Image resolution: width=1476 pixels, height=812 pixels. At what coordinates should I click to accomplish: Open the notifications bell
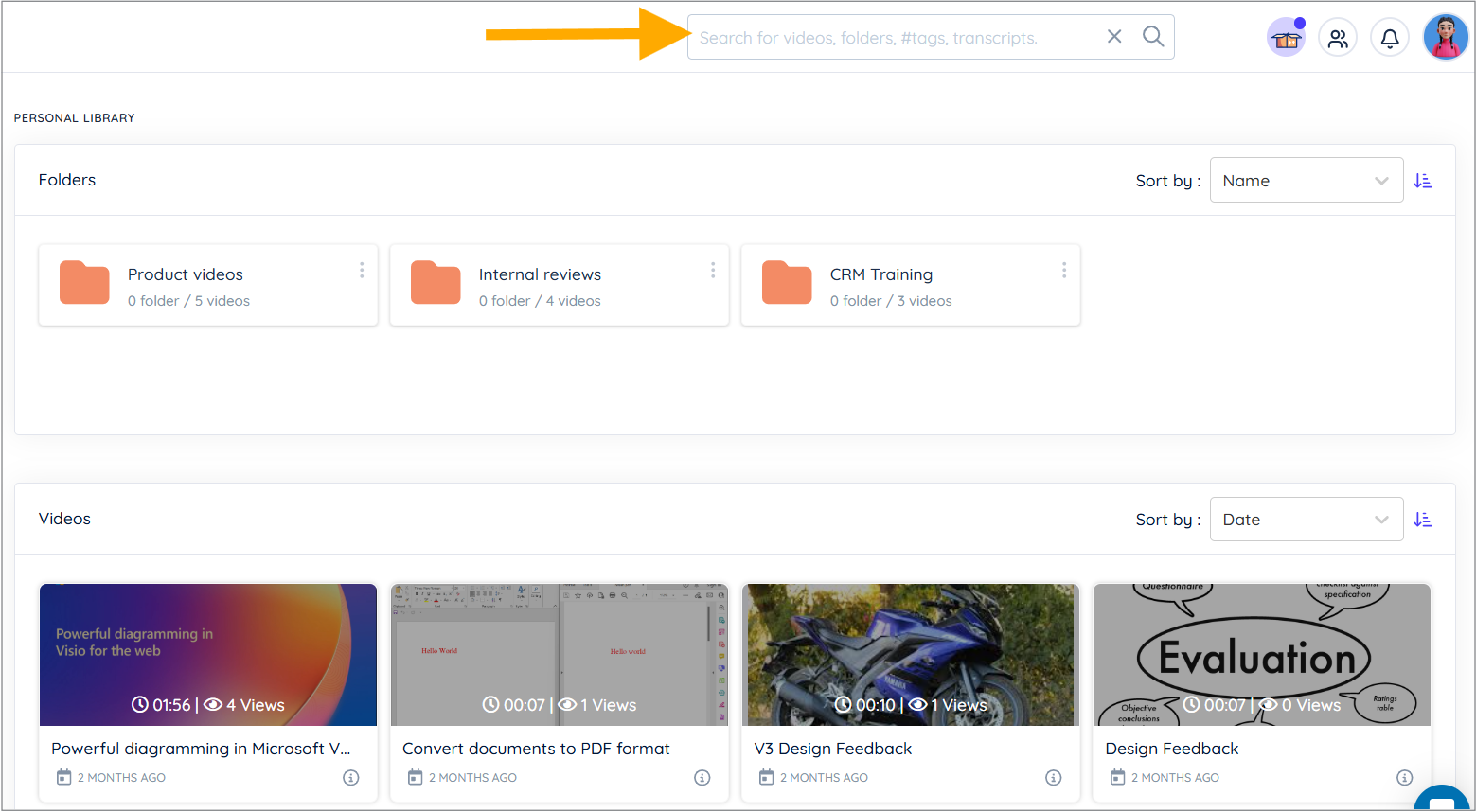[x=1389, y=39]
